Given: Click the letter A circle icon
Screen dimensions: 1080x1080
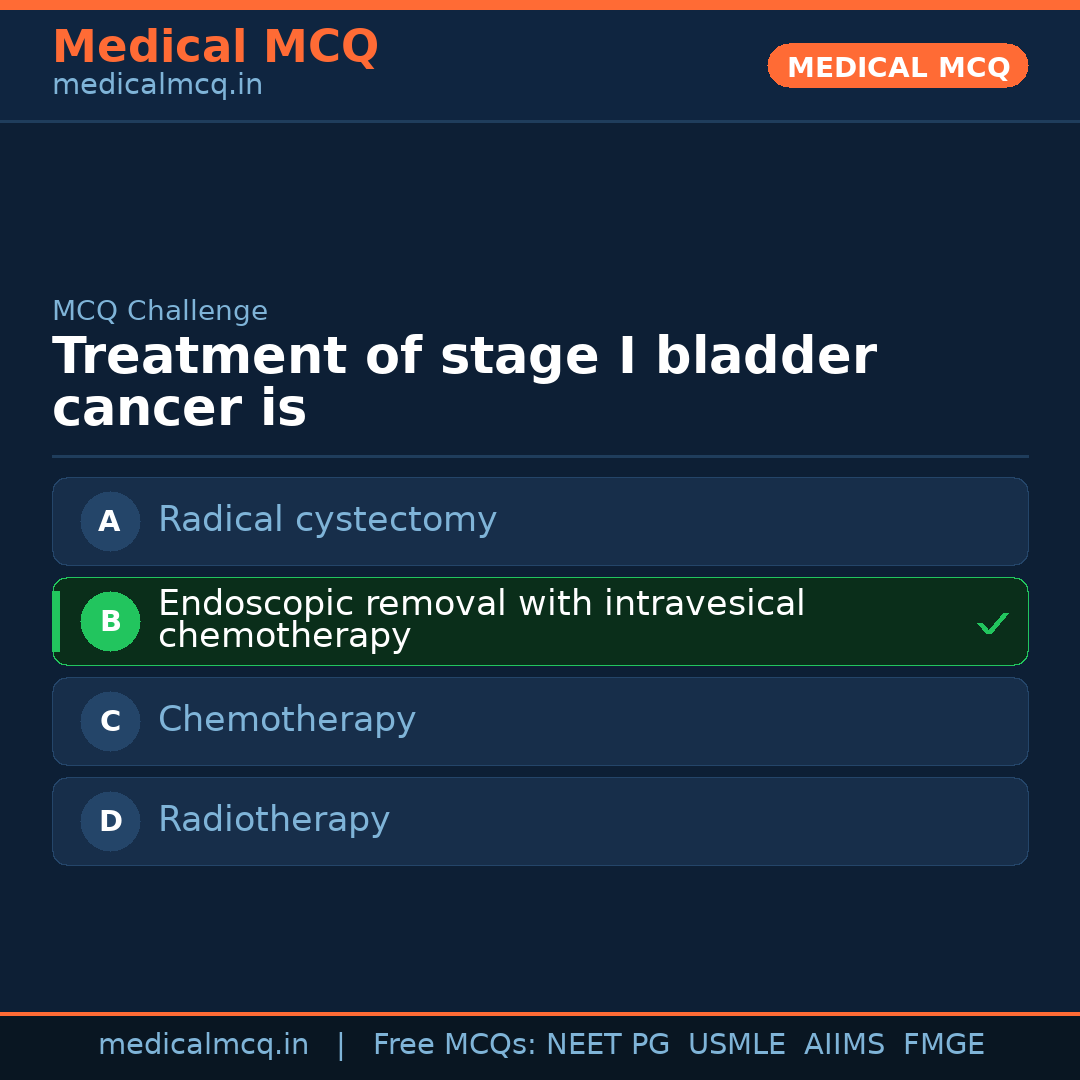Looking at the screenshot, I should click(110, 521).
